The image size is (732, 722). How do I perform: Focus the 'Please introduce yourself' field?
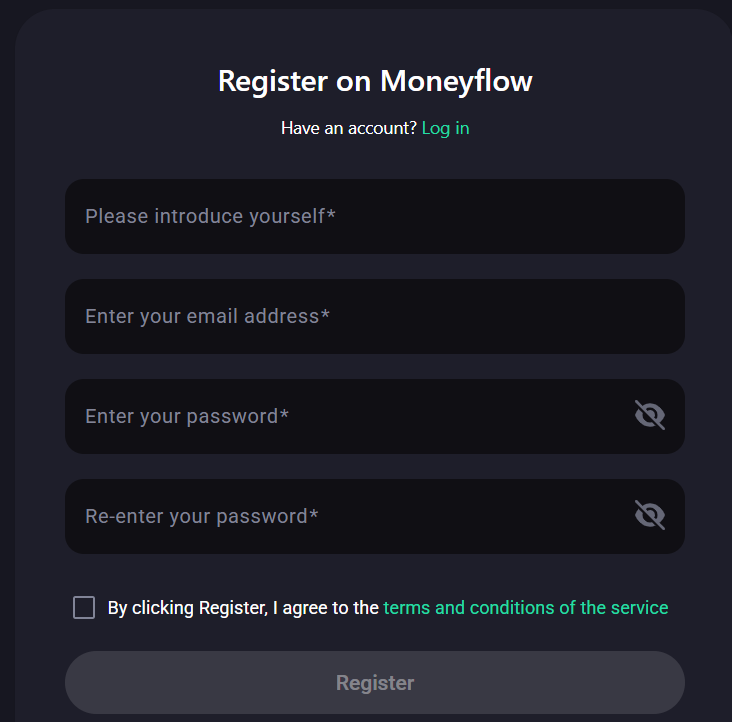375,216
